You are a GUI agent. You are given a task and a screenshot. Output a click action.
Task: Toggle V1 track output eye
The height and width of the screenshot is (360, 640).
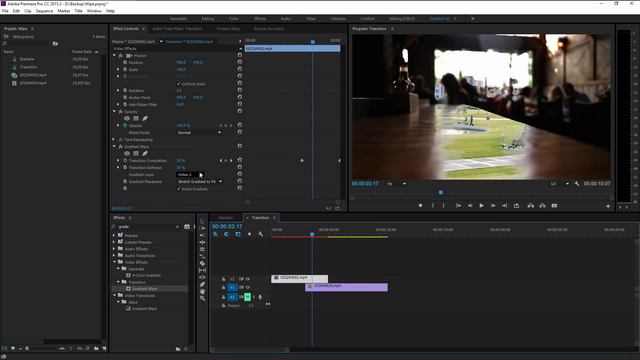247,287
